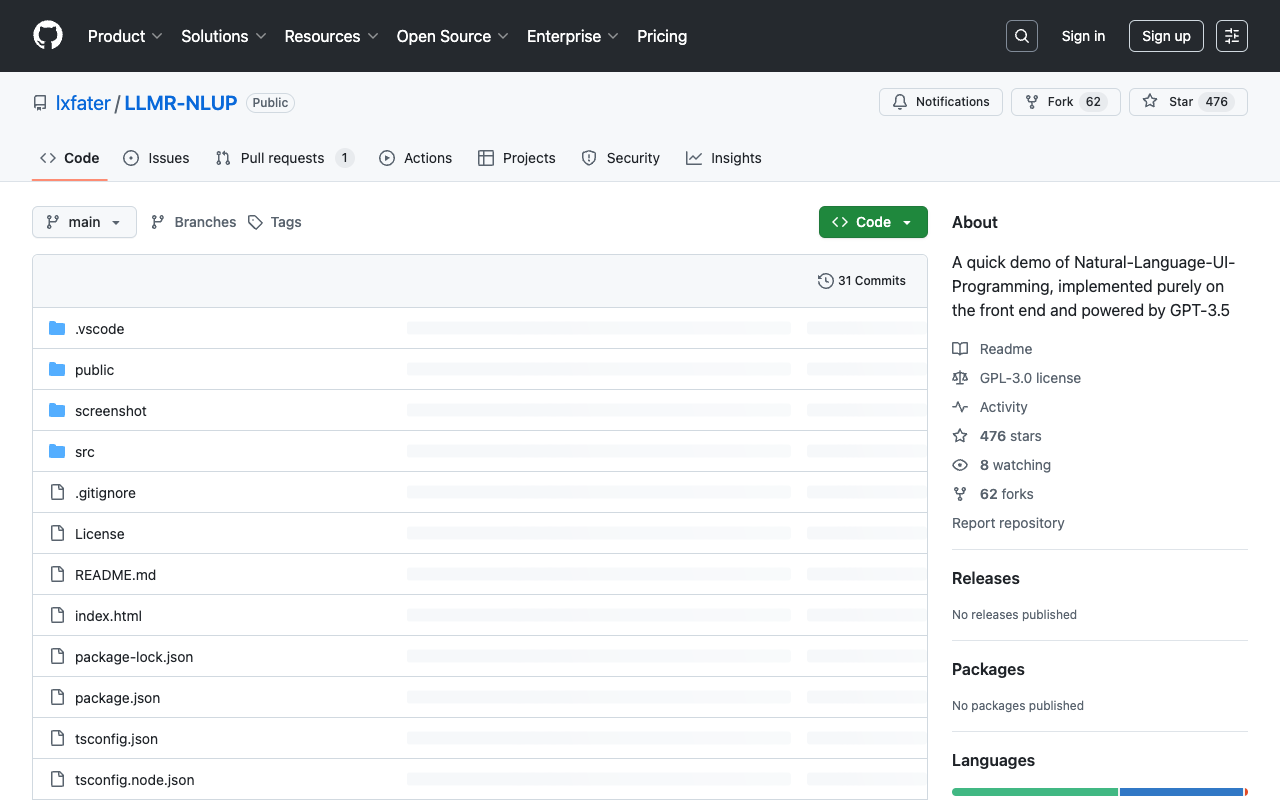The width and height of the screenshot is (1280, 800).
Task: Click the eye icon beside 8 watching
Action: coord(960,465)
